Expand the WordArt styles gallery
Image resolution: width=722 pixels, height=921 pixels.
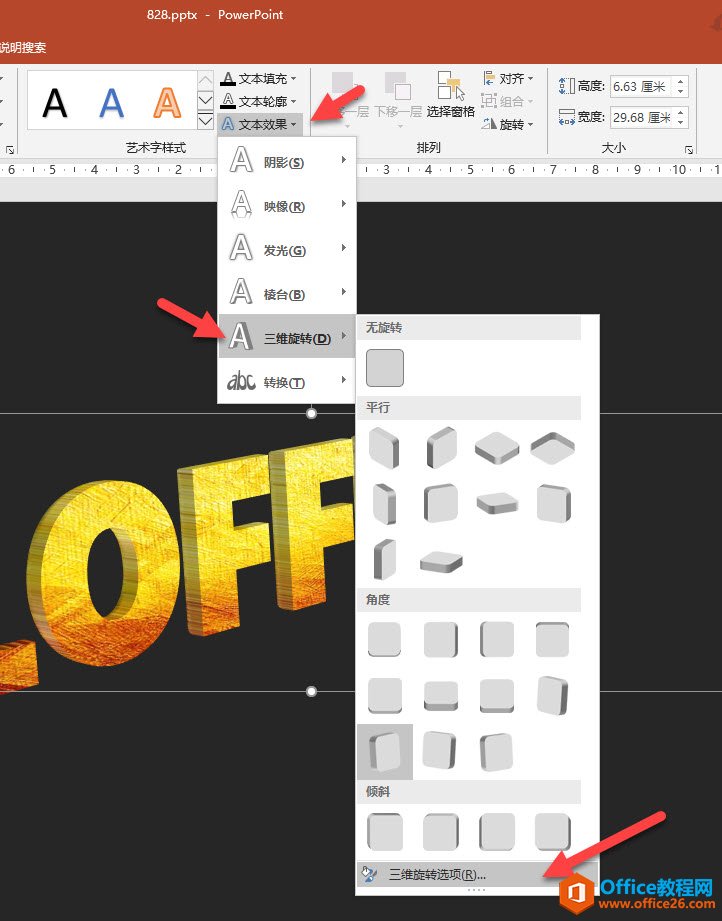click(x=205, y=122)
